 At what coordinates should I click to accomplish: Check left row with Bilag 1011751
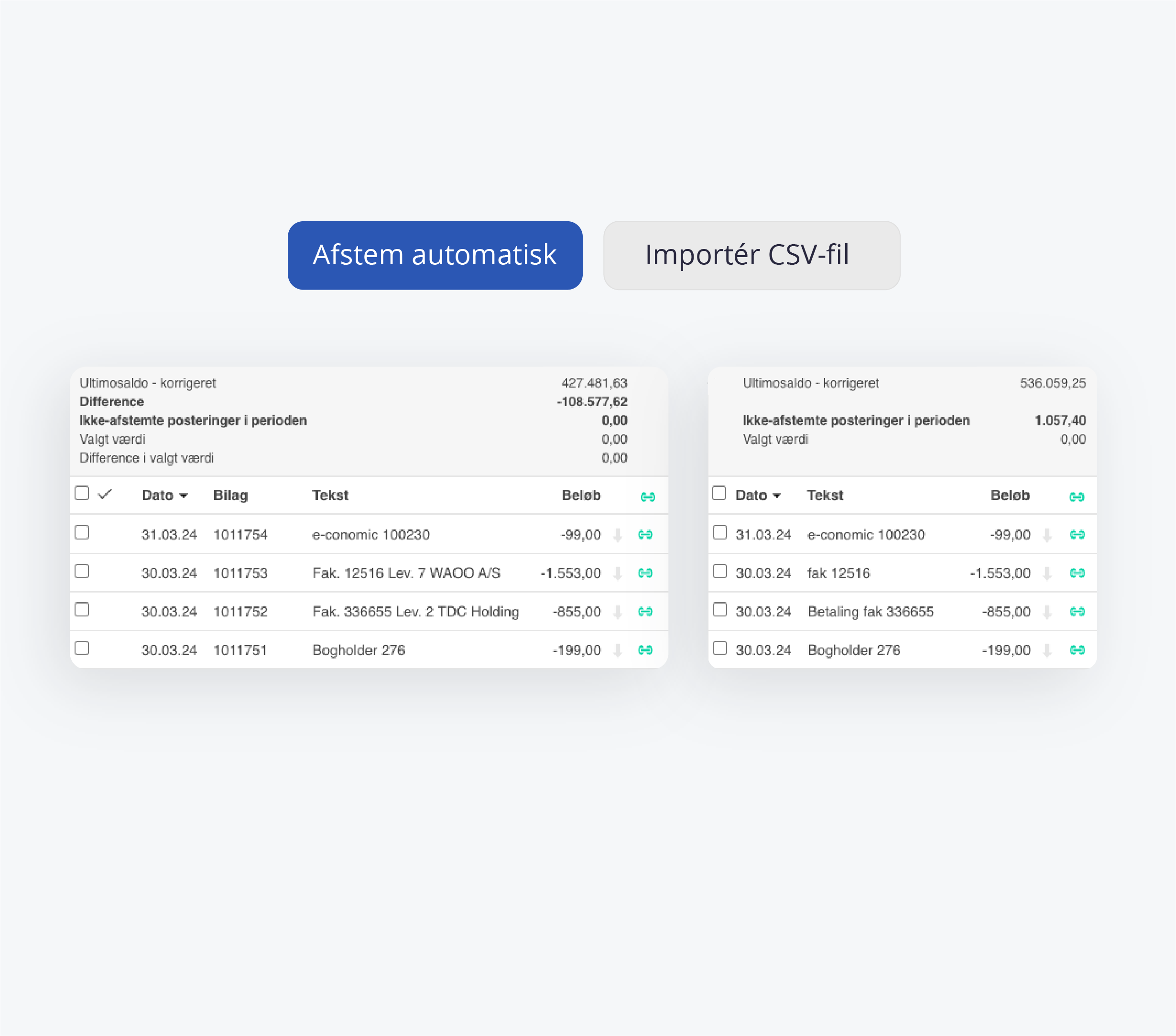click(x=82, y=648)
